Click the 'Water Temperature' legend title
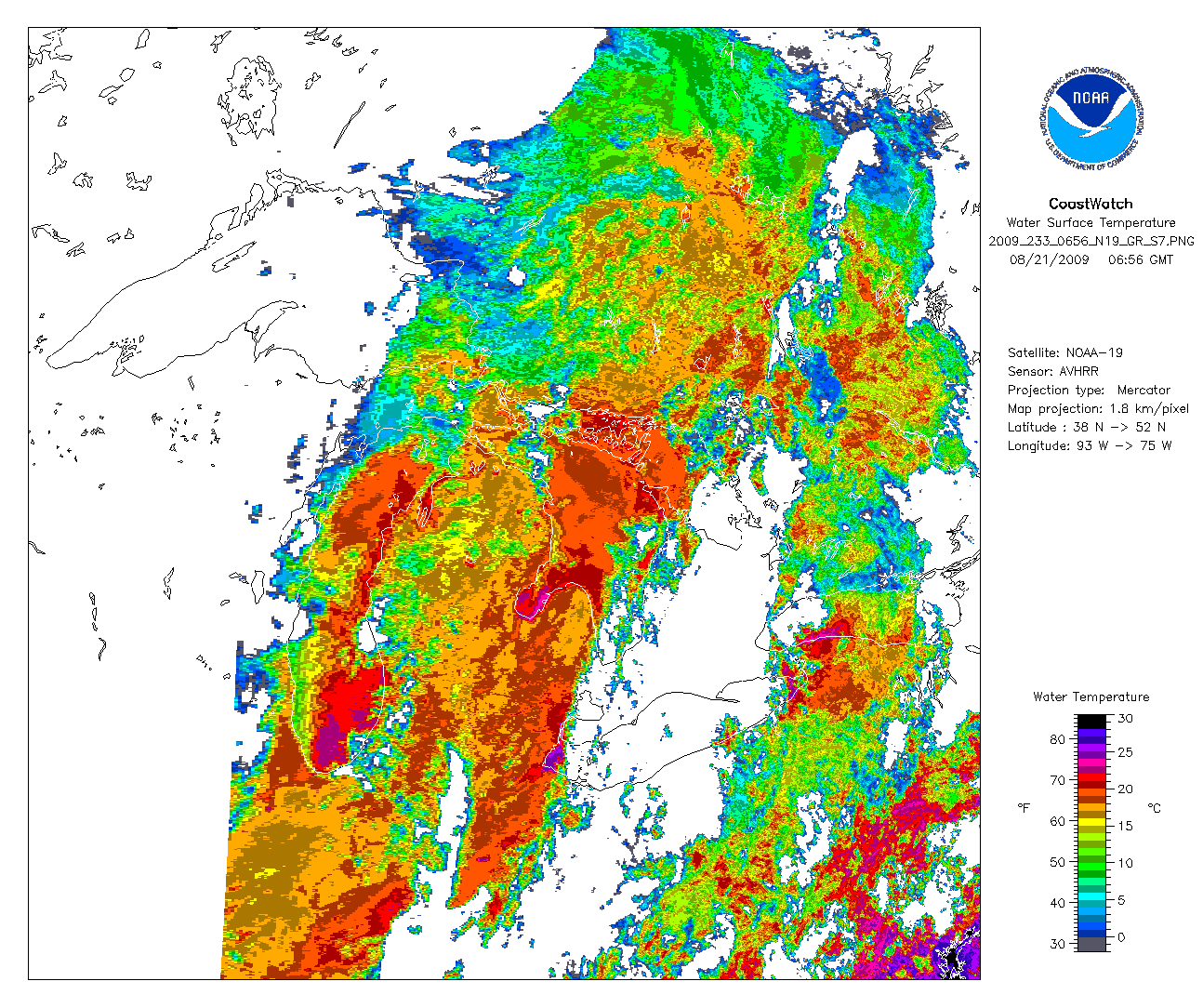Viewport: 1203px width, 1008px height. (1091, 696)
